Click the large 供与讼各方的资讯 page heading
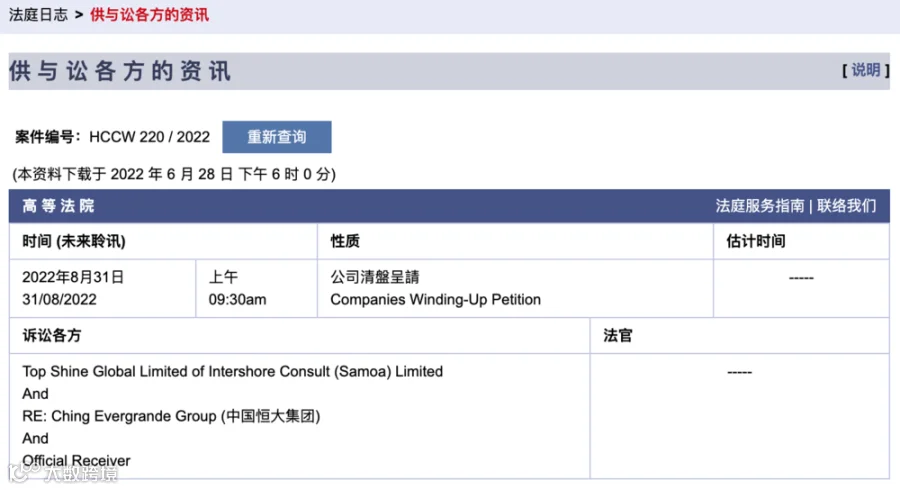This screenshot has height=490, width=900. [120, 71]
